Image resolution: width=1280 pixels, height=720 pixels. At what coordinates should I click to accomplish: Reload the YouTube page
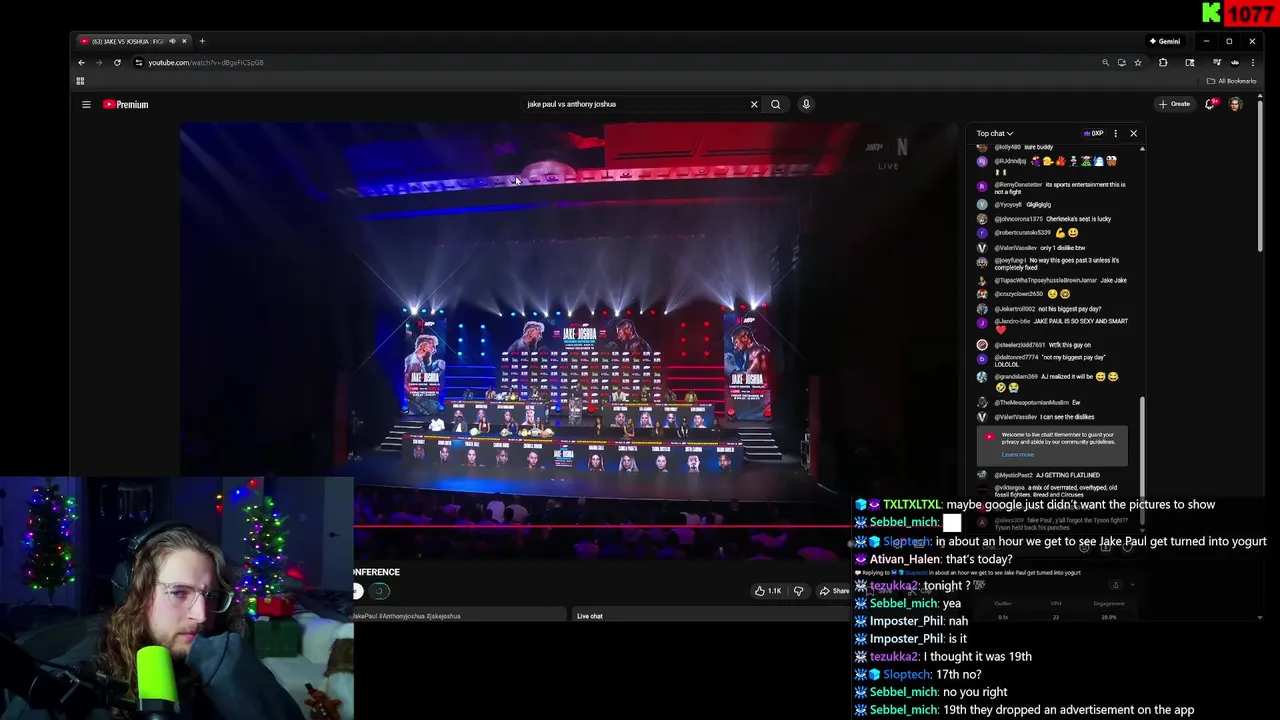(x=117, y=62)
